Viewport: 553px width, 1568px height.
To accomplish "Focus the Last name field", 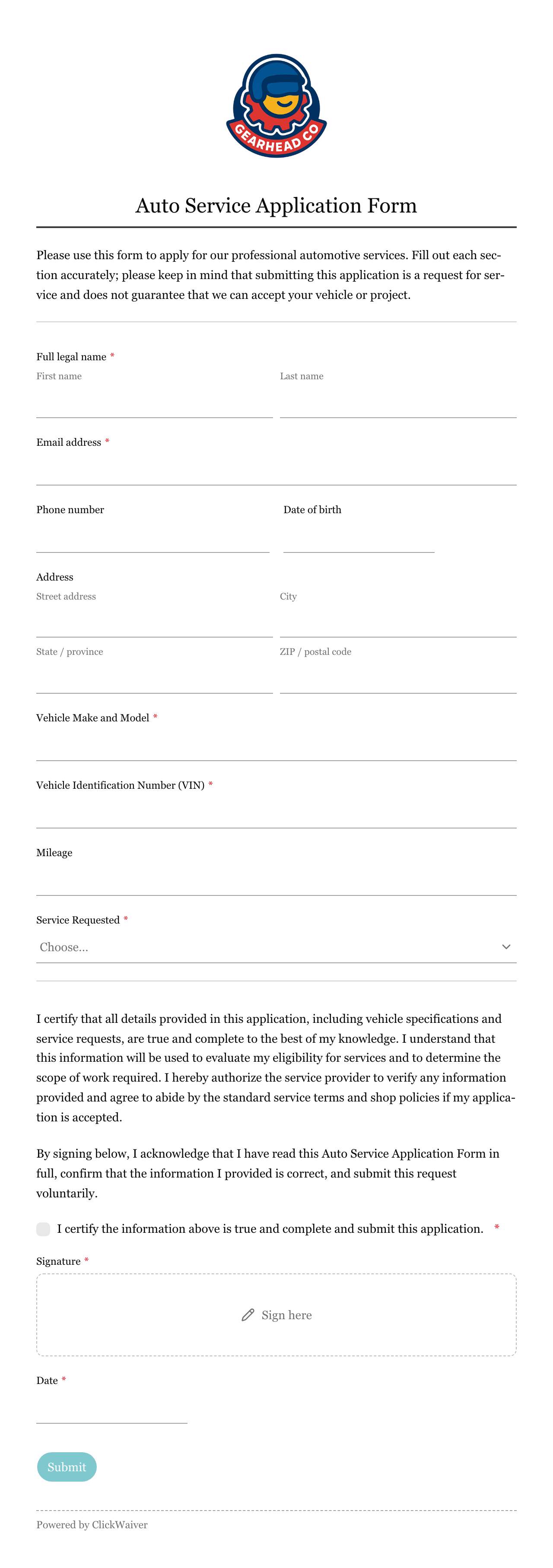I will coord(398,402).
